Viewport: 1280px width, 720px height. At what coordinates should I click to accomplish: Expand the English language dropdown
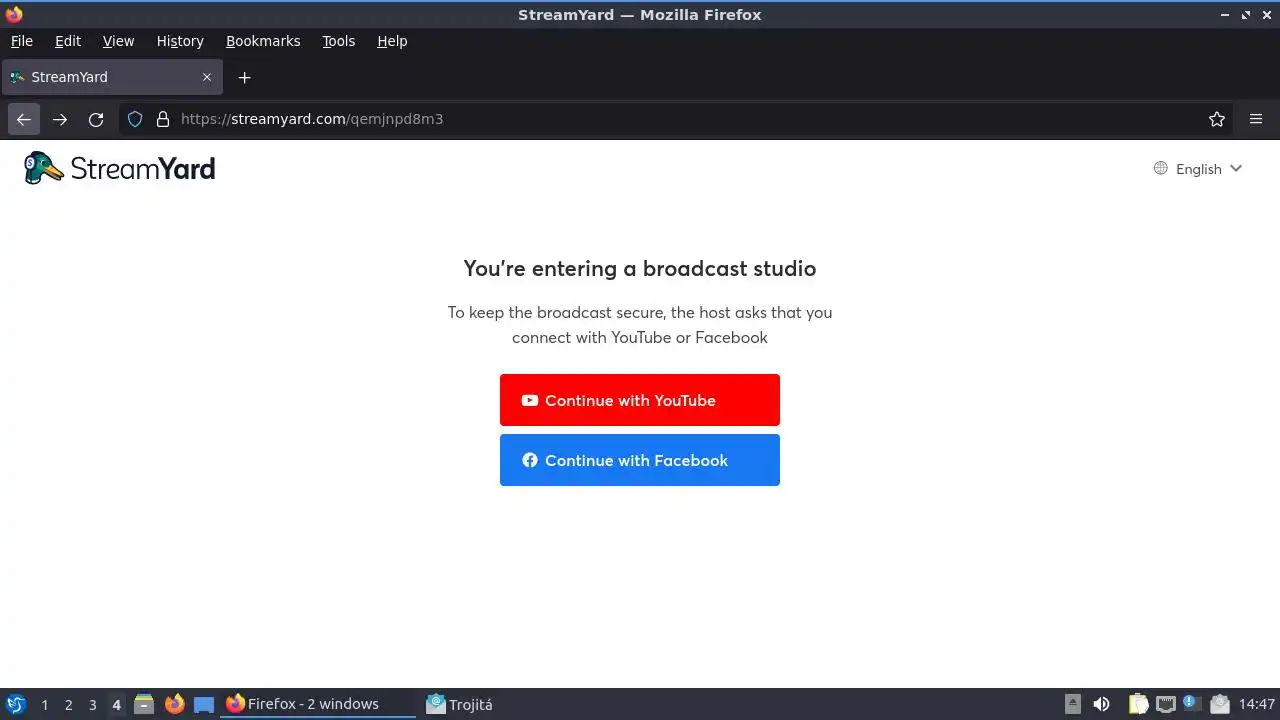pyautogui.click(x=1198, y=169)
